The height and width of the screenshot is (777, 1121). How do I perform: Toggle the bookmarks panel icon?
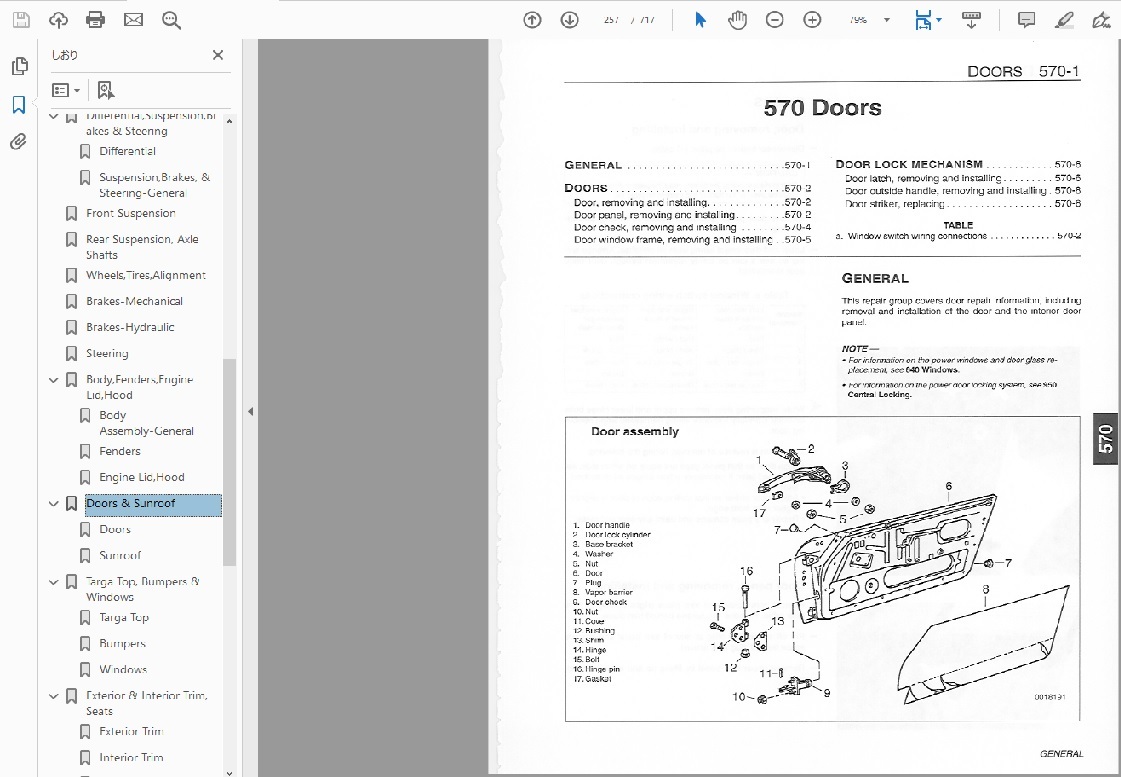(19, 104)
